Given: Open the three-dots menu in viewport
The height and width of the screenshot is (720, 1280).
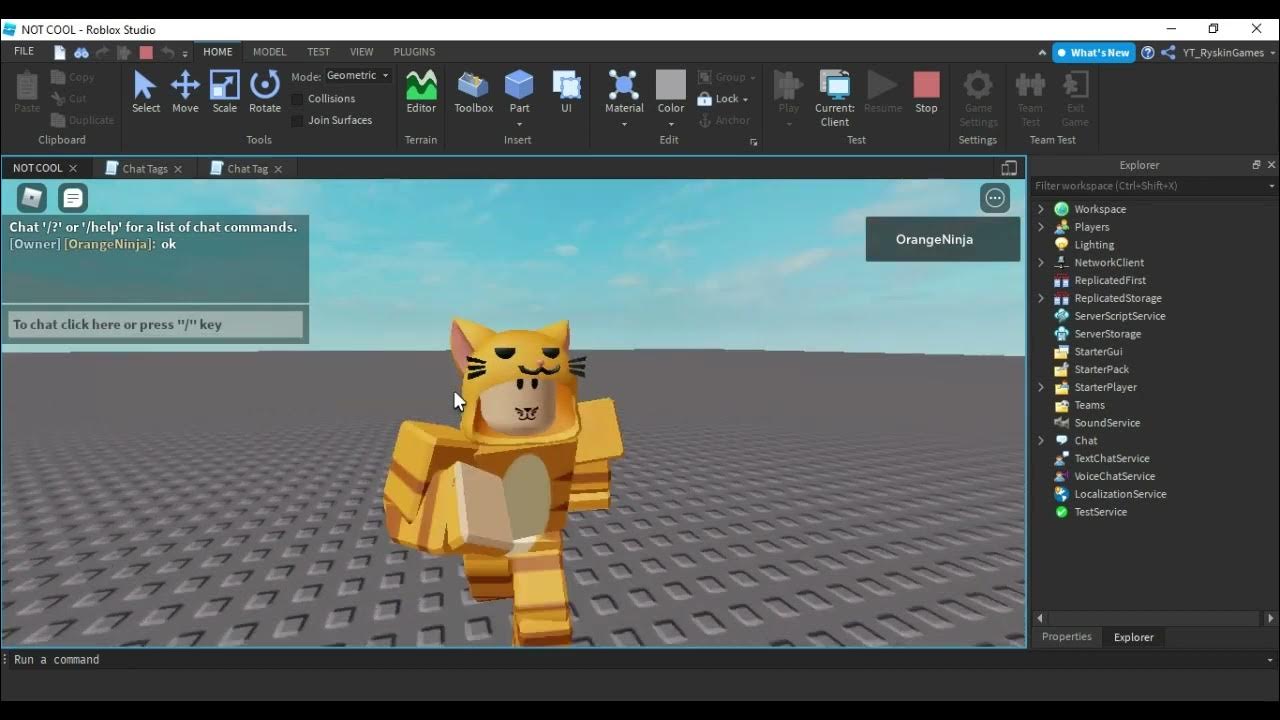Looking at the screenshot, I should (995, 198).
